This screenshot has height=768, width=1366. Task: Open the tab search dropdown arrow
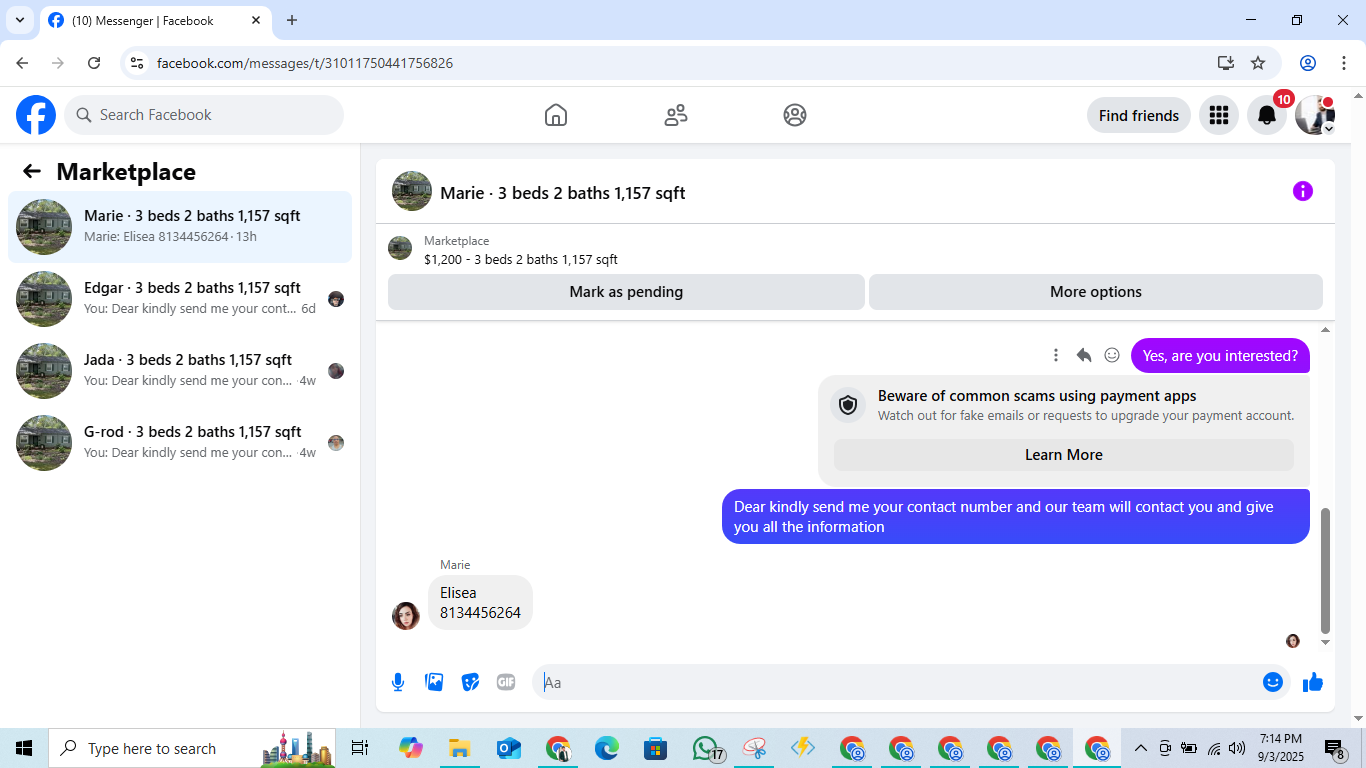(19, 20)
